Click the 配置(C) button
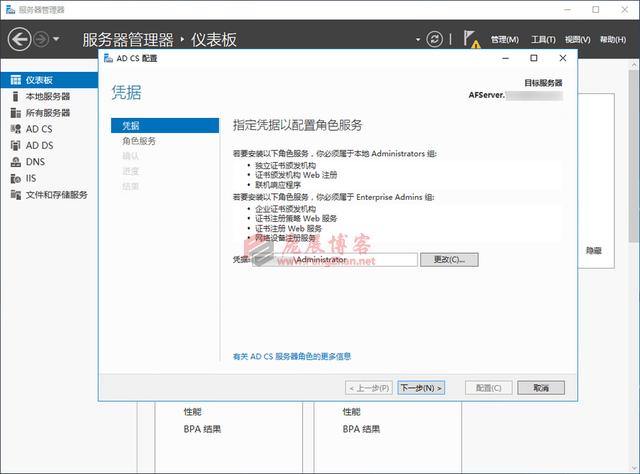640x474 pixels. click(489, 388)
